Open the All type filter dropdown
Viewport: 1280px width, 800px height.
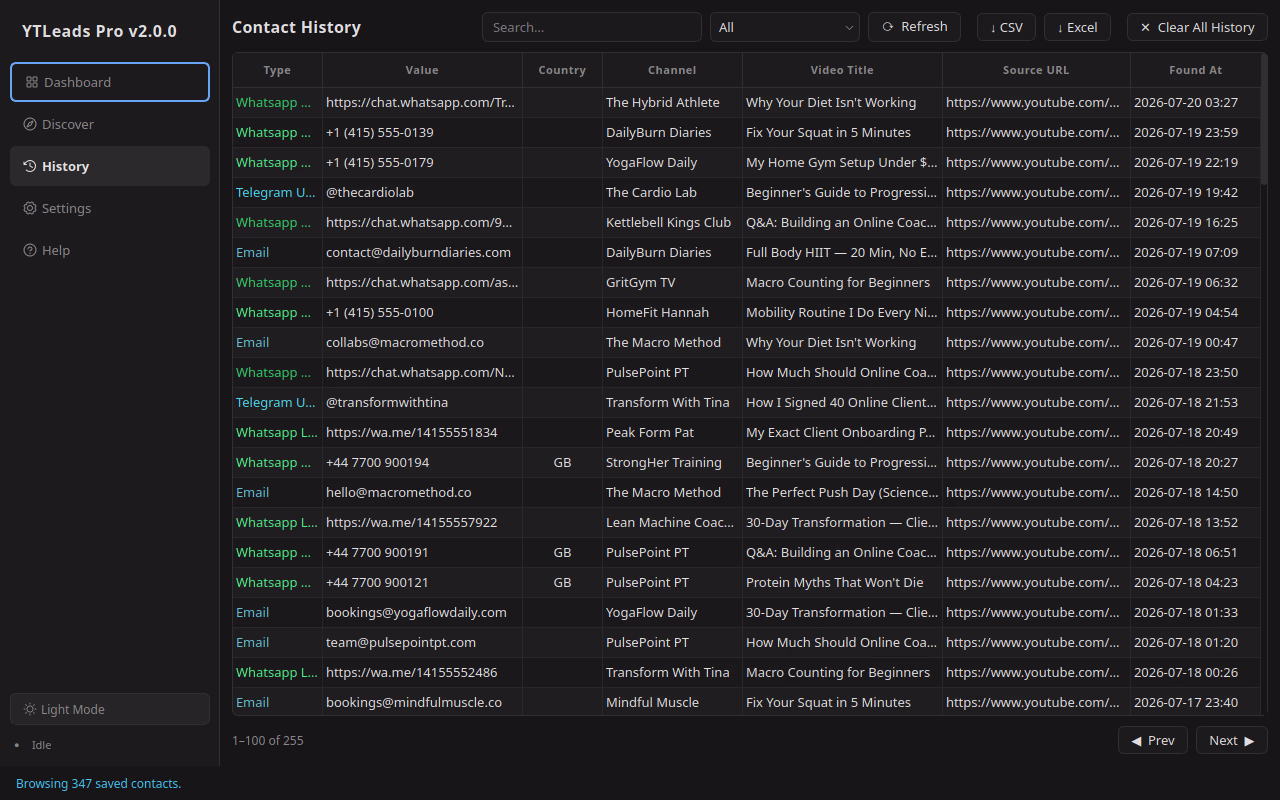click(x=785, y=27)
